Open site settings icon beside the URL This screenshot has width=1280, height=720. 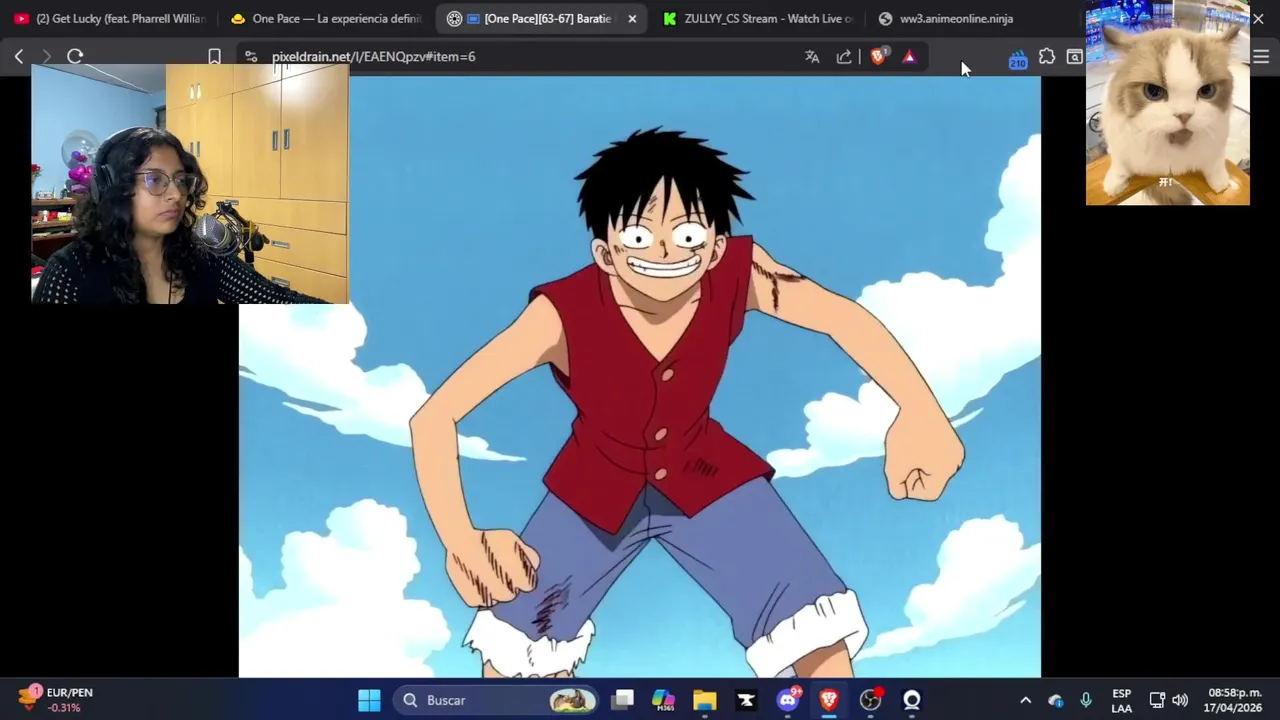[250, 57]
